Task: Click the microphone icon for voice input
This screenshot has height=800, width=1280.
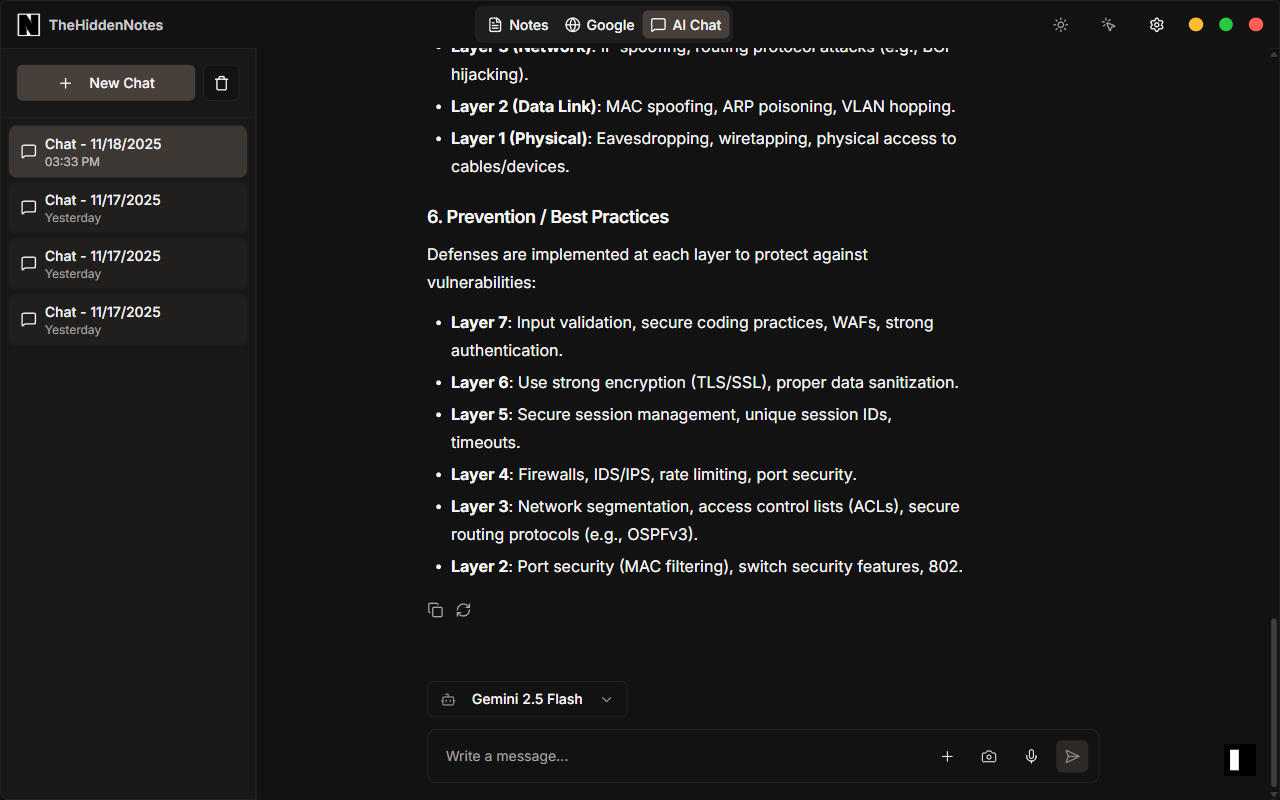Action: pos(1031,756)
